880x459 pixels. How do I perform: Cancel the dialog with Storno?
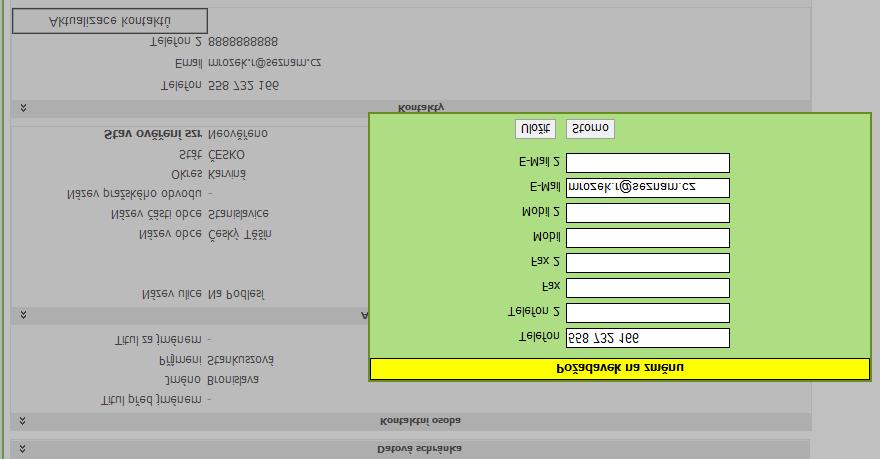tap(590, 128)
